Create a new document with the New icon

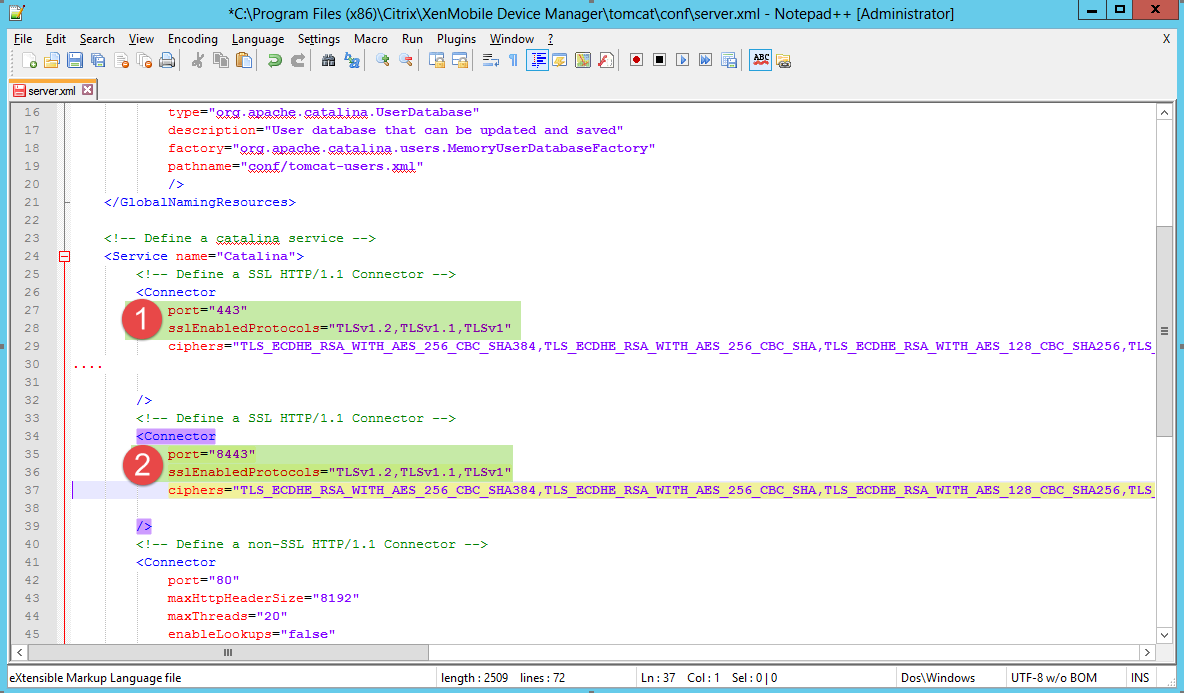point(29,60)
